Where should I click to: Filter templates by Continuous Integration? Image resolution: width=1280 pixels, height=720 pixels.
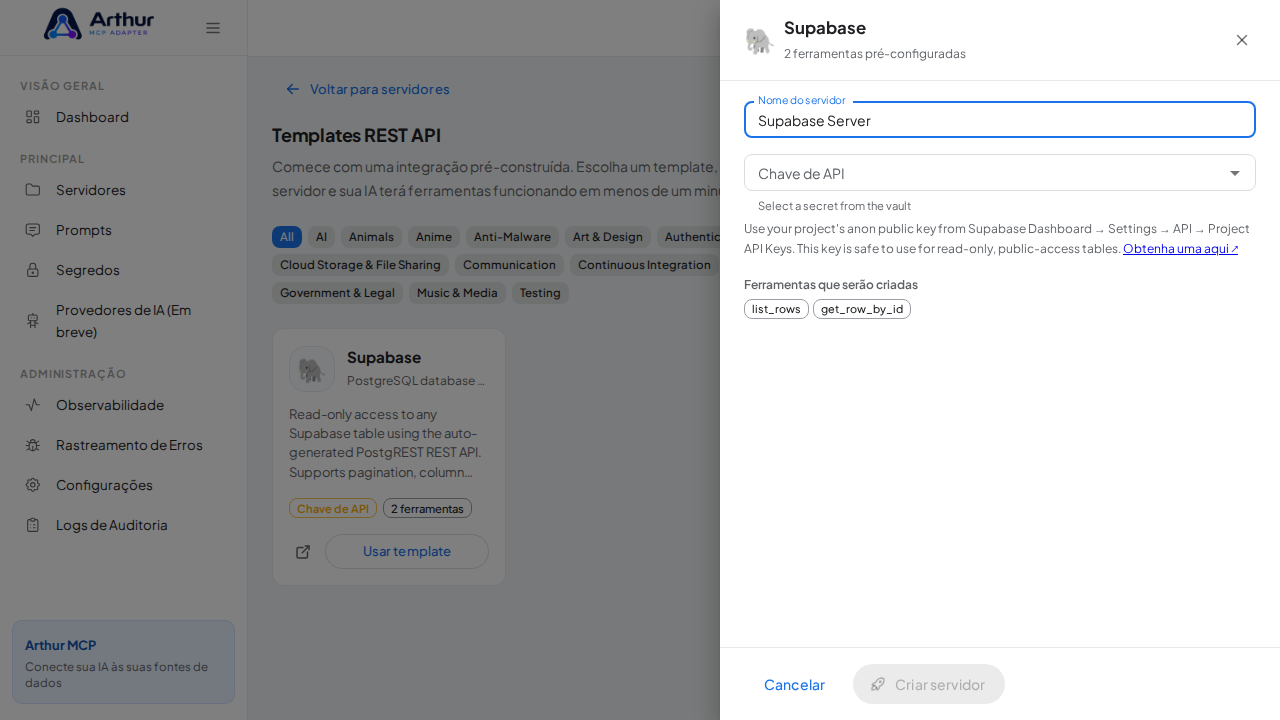(645, 265)
